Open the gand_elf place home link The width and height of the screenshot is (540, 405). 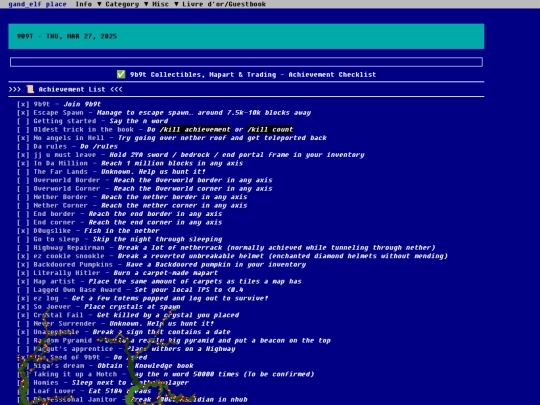37,4
